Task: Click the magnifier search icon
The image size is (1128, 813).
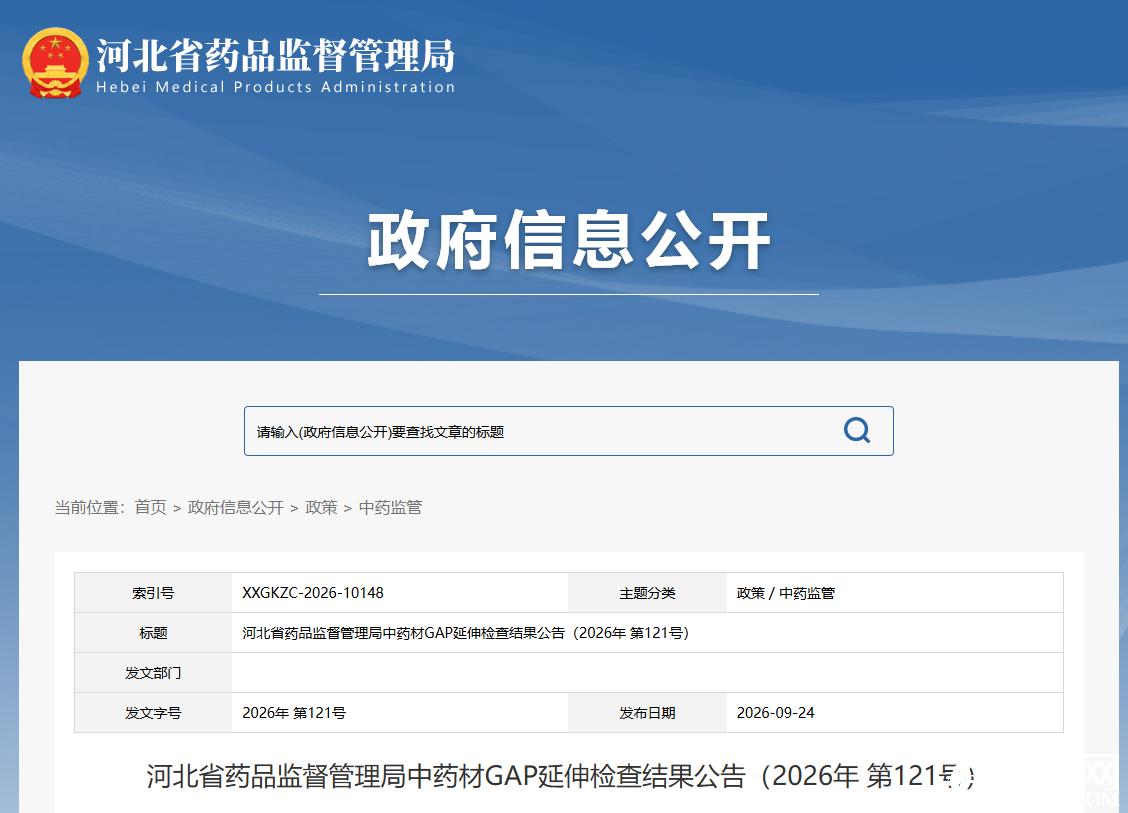Action: coord(857,430)
